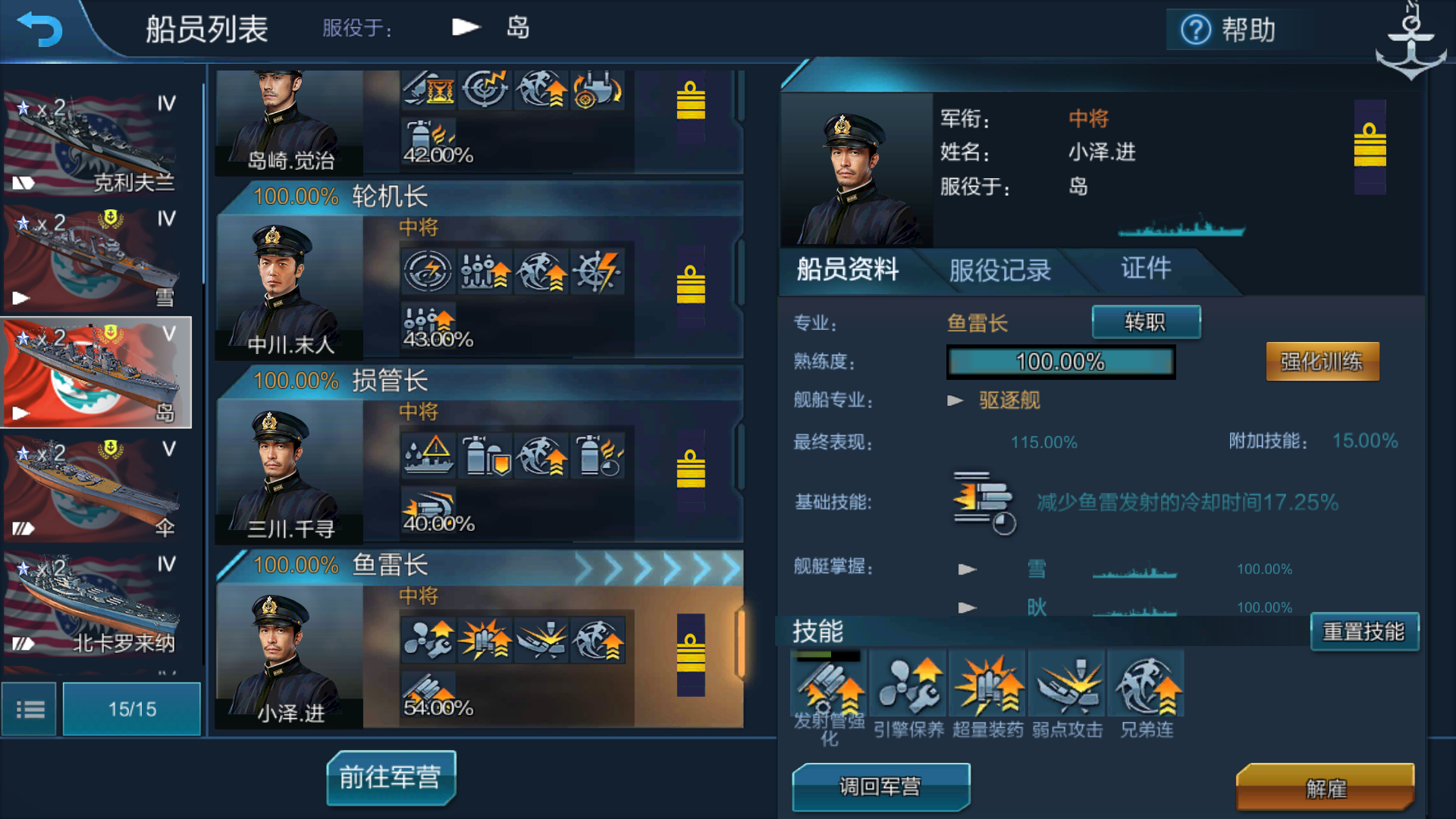The height and width of the screenshot is (819, 1456).
Task: Click the 转职 button
Action: click(x=1146, y=322)
